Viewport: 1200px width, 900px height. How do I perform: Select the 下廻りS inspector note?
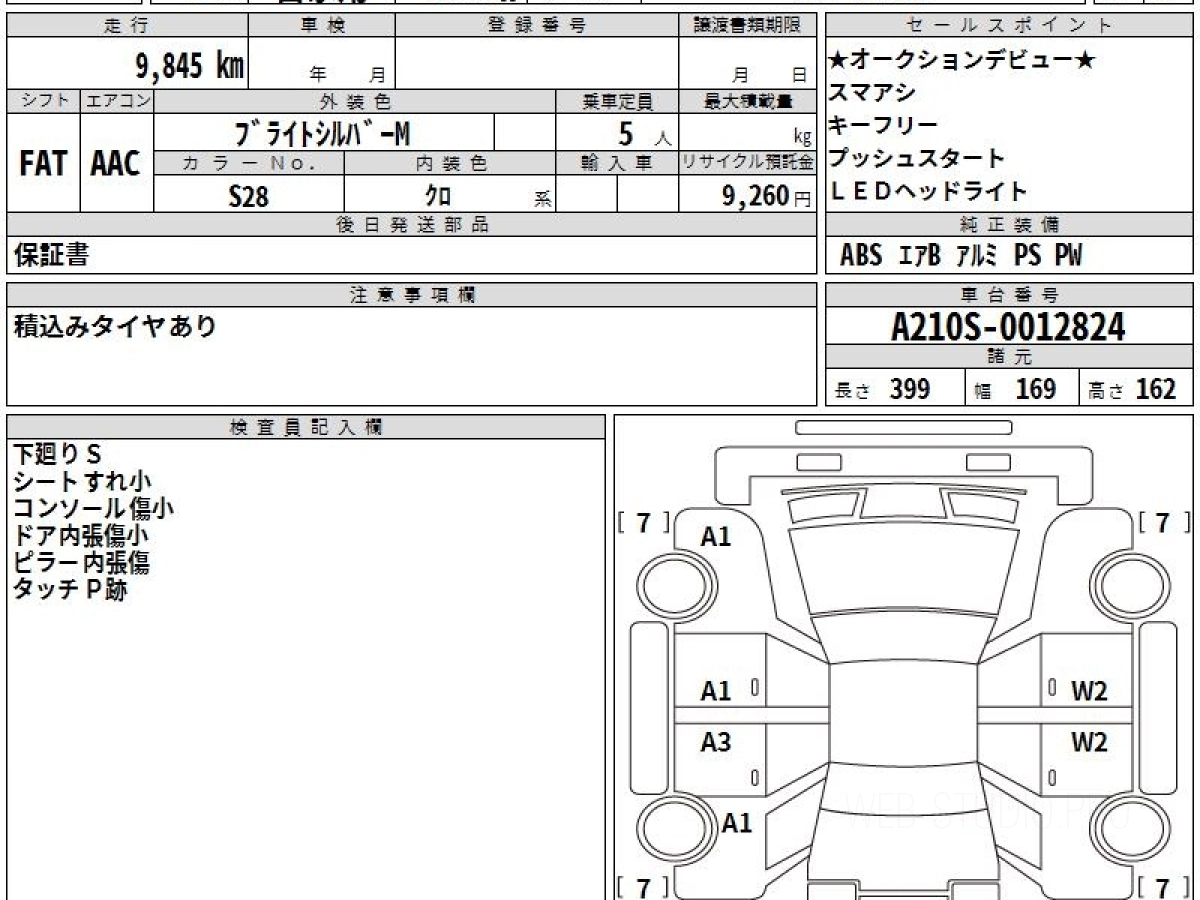[58, 455]
